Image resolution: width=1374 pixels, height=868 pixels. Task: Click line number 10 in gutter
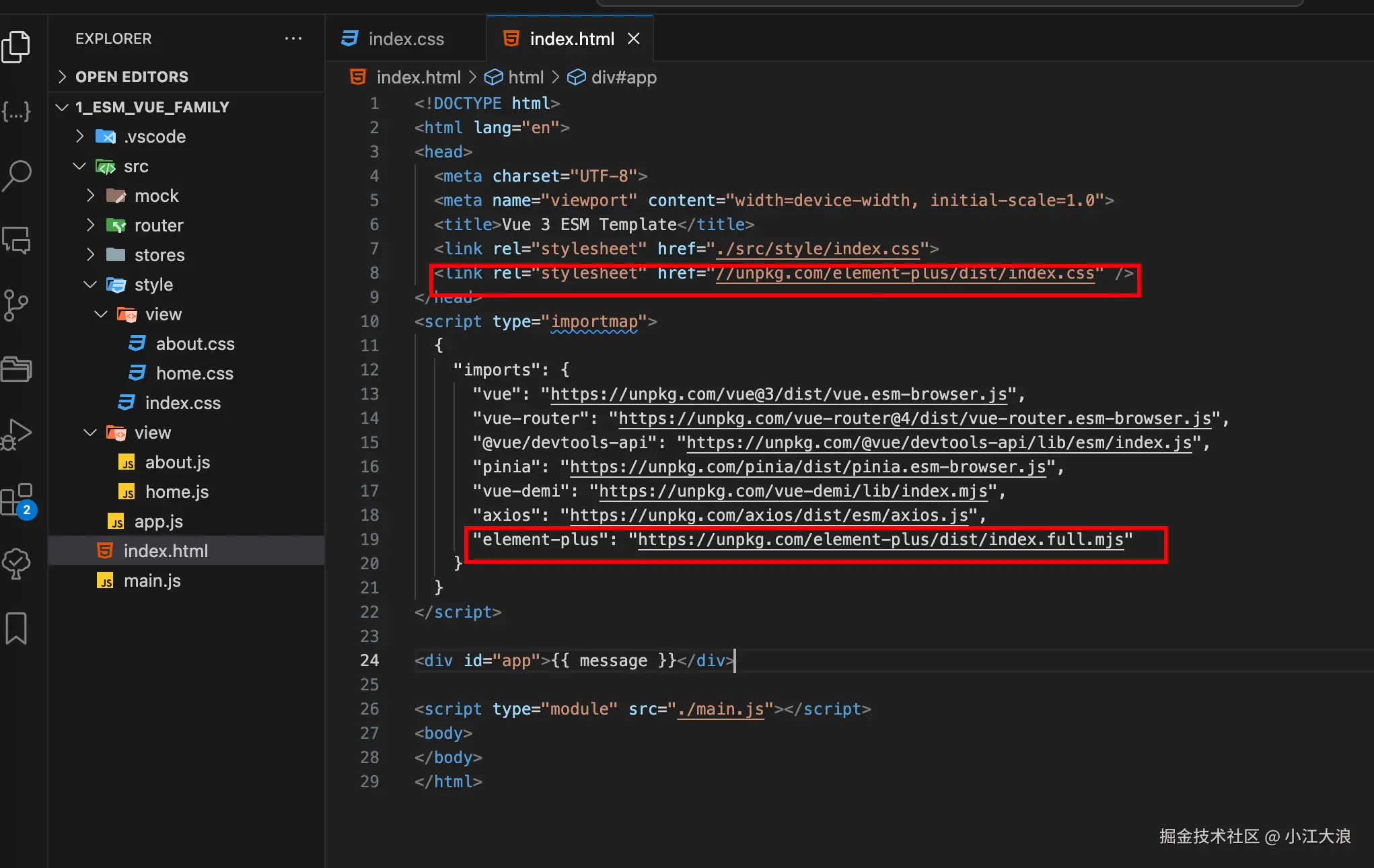coord(369,322)
